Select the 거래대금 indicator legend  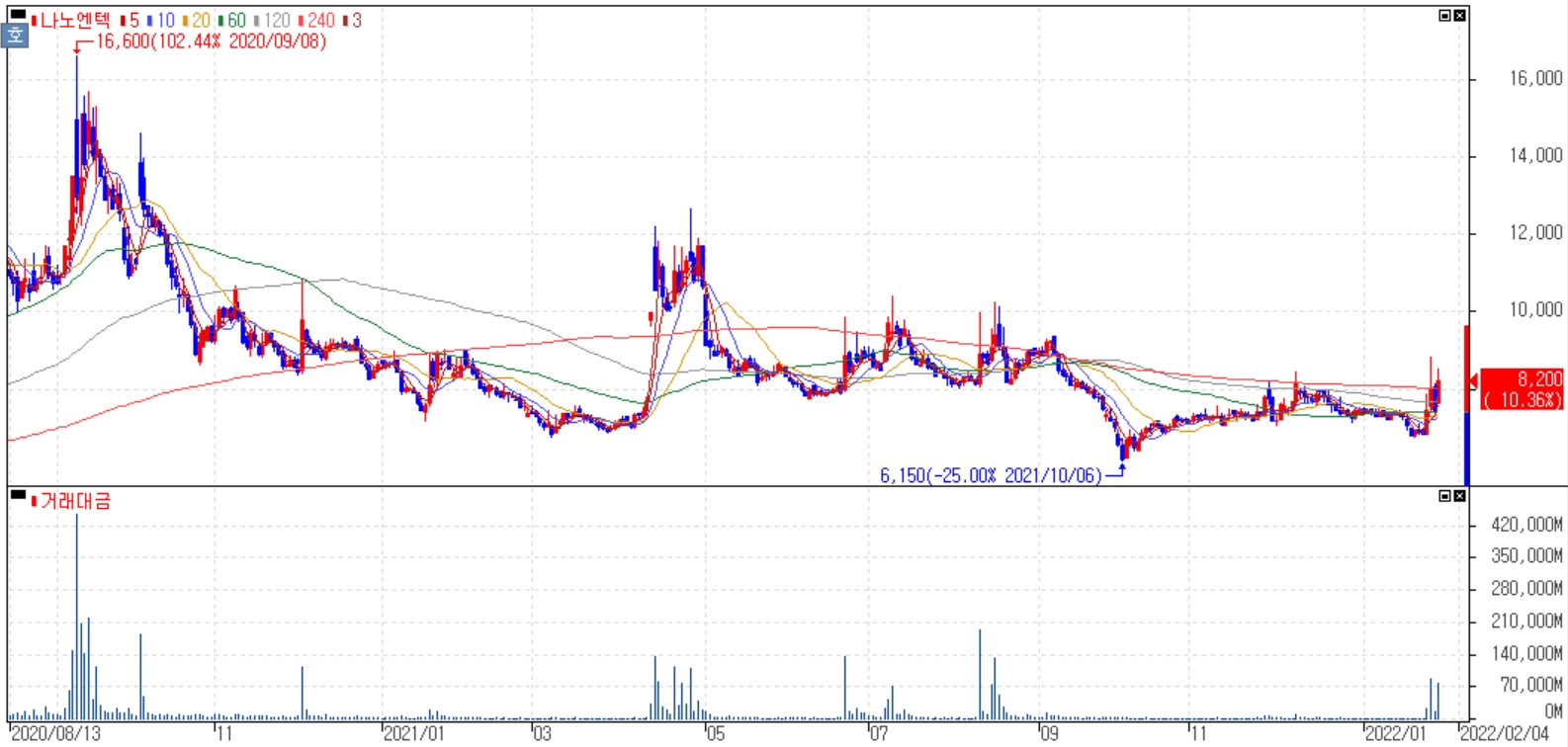(71, 501)
